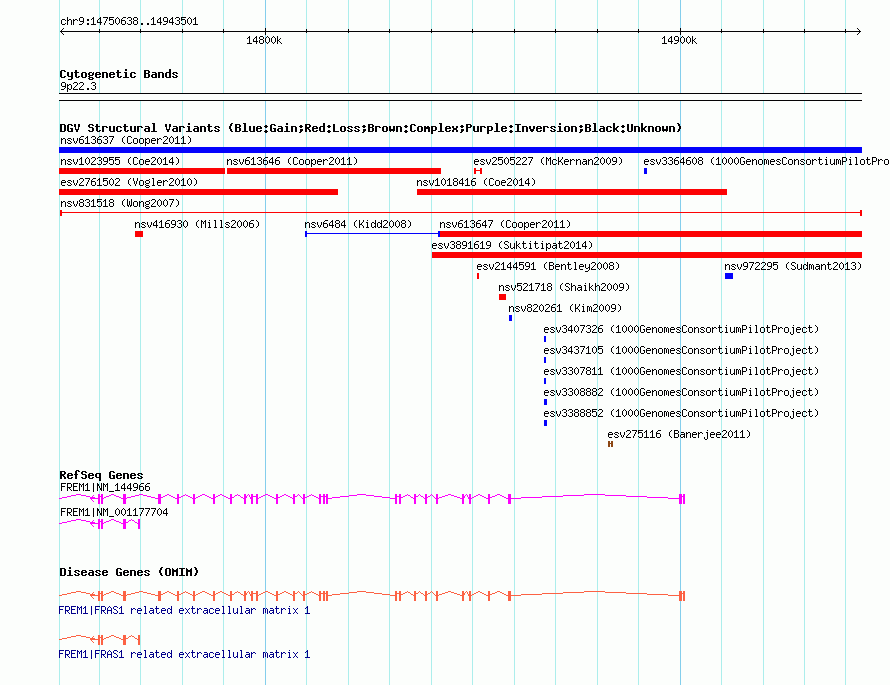This screenshot has width=890, height=685.
Task: Click the nsv6484 (Kidd2008) label
Action: tap(358, 224)
